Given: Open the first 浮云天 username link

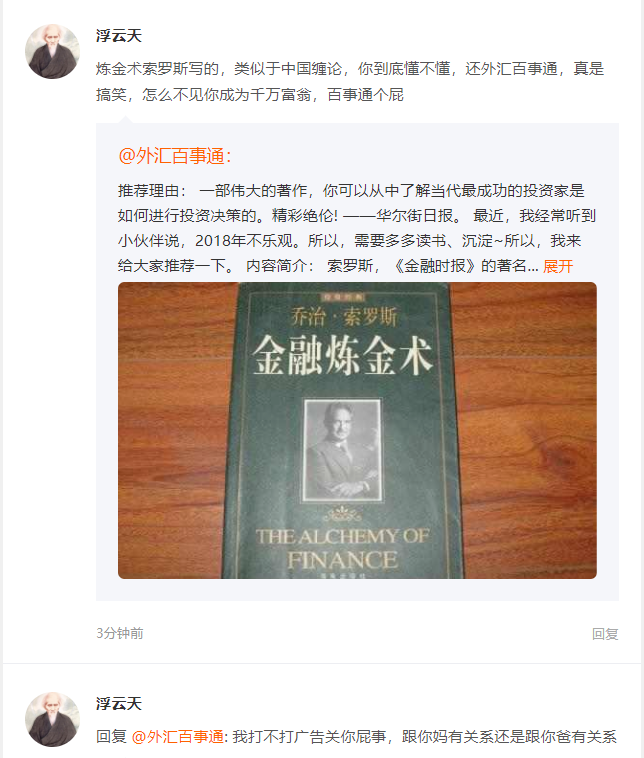Looking at the screenshot, I should (x=118, y=36).
